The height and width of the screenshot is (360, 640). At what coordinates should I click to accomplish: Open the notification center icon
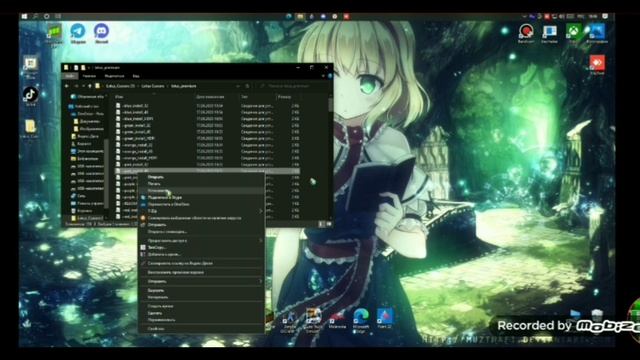[x=605, y=16]
